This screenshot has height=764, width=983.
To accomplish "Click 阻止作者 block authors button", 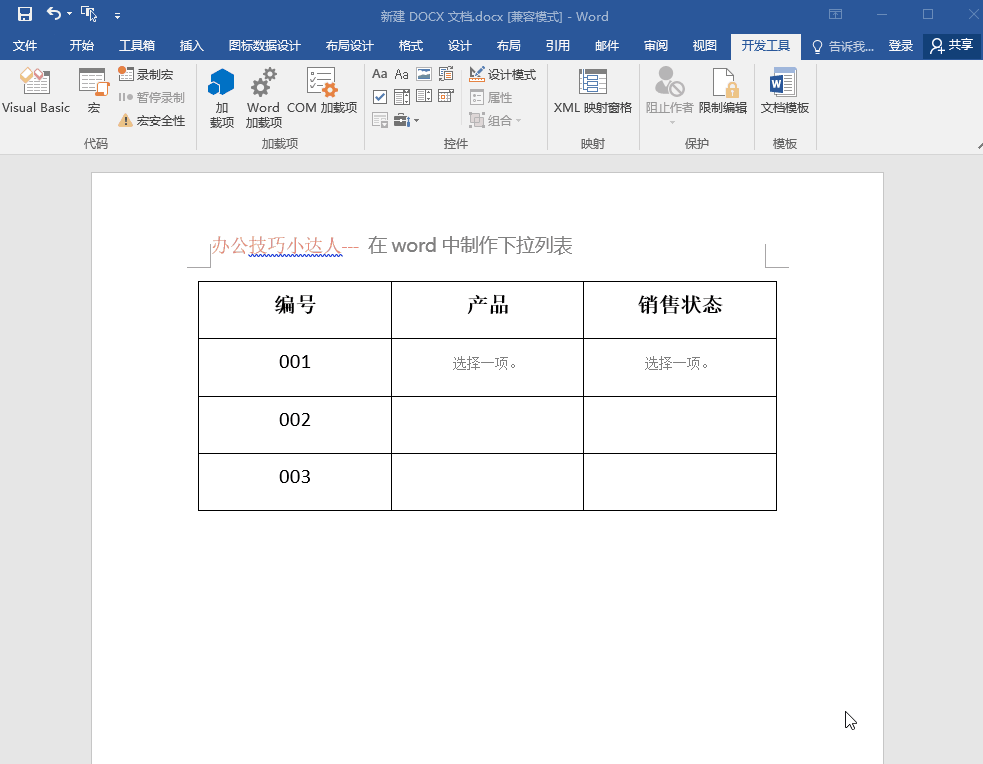I will [669, 94].
